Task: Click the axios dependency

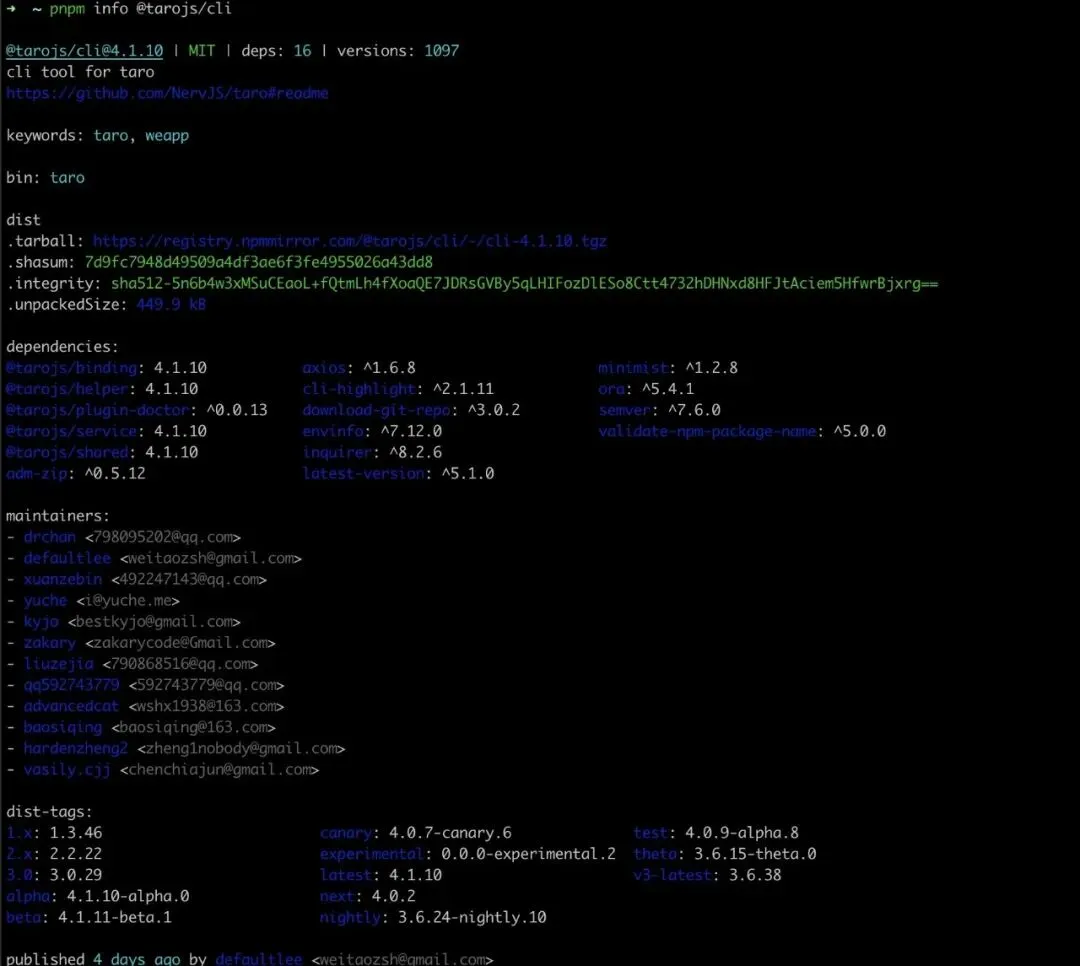Action: (324, 368)
